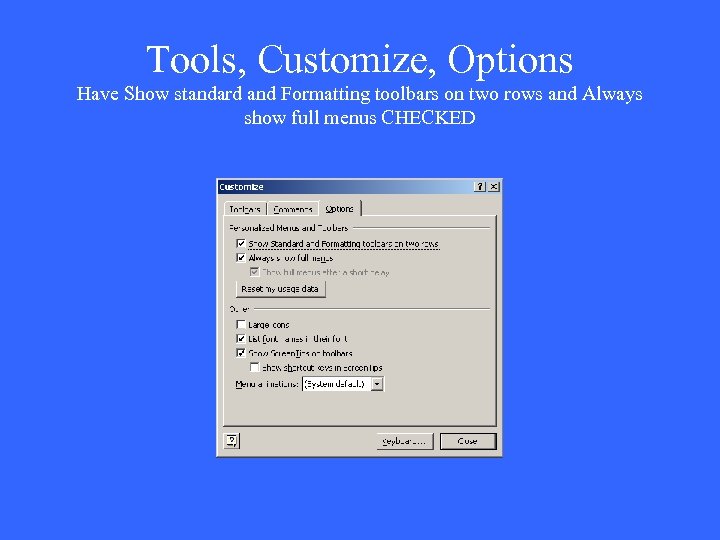Image resolution: width=720 pixels, height=540 pixels.
Task: Switch to the Toolbars tab
Action: click(245, 209)
